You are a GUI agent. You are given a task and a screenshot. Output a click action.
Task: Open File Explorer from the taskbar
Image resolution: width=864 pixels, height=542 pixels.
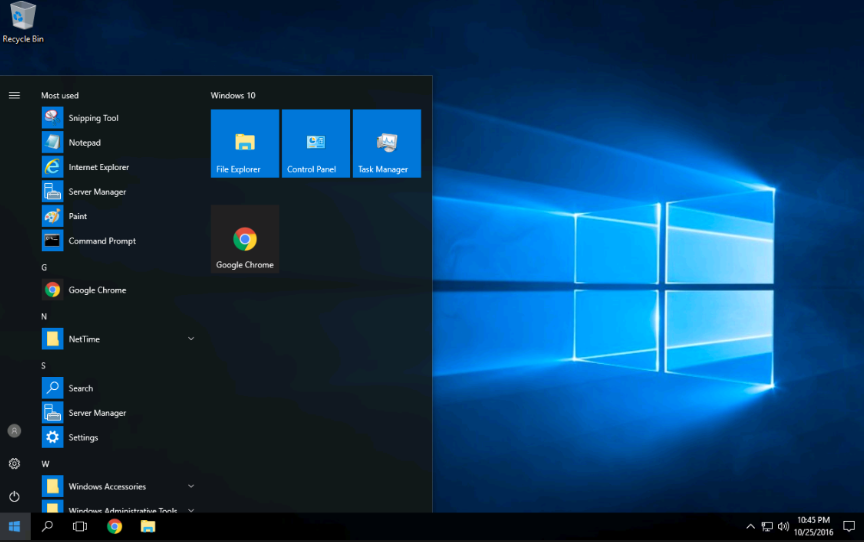click(148, 527)
